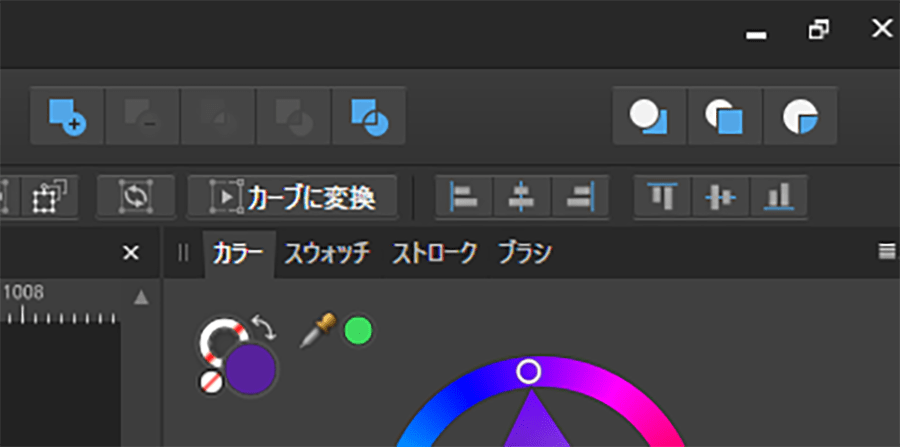This screenshot has width=900, height=447.
Task: Close the left panel with X
Action: point(131,252)
